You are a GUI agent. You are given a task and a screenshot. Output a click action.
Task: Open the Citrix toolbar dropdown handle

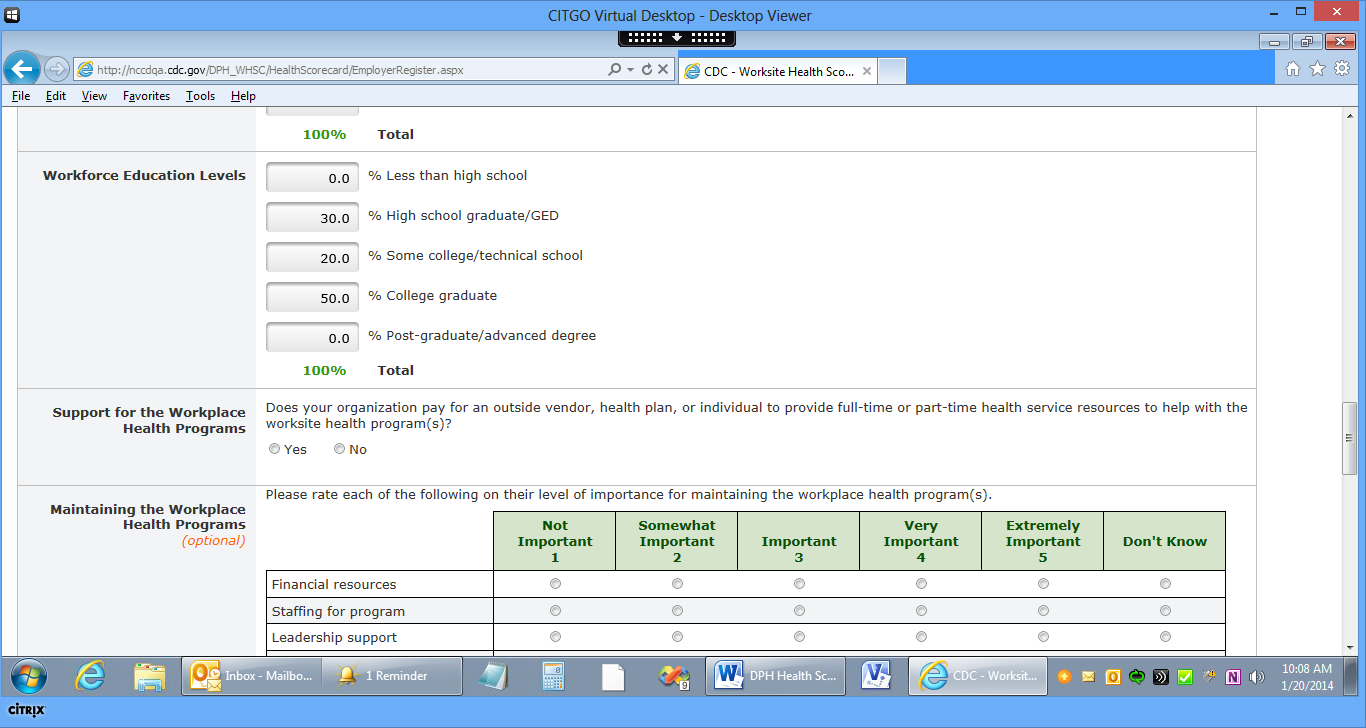(x=677, y=38)
